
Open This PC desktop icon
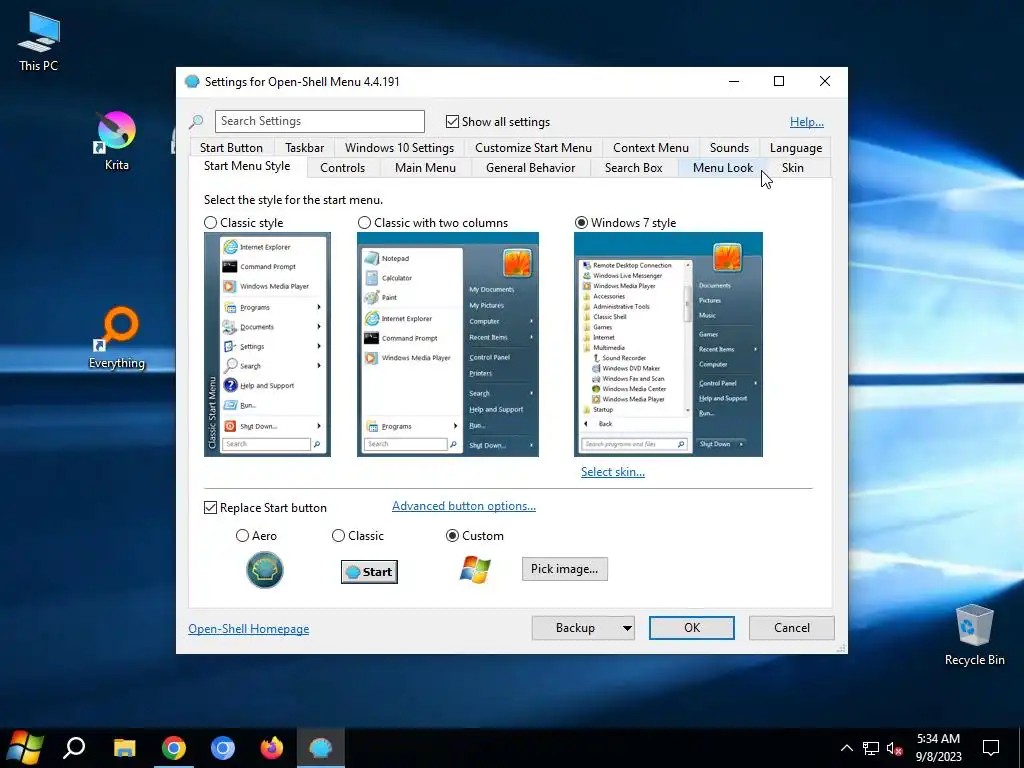coord(39,42)
